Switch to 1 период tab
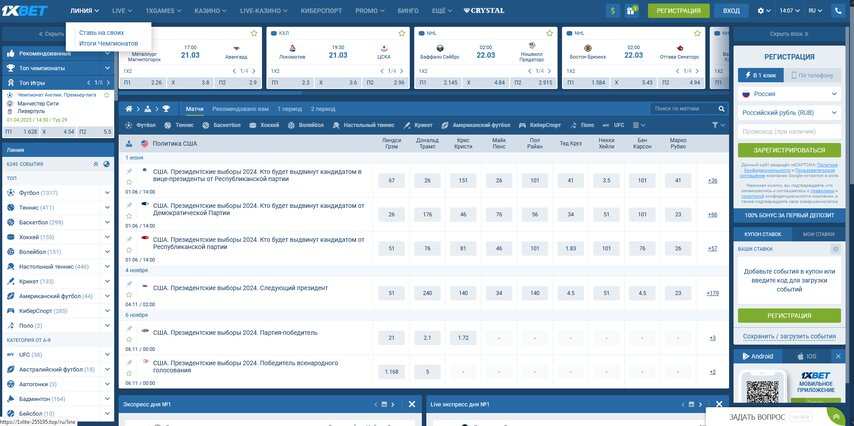854x426 pixels. click(290, 109)
